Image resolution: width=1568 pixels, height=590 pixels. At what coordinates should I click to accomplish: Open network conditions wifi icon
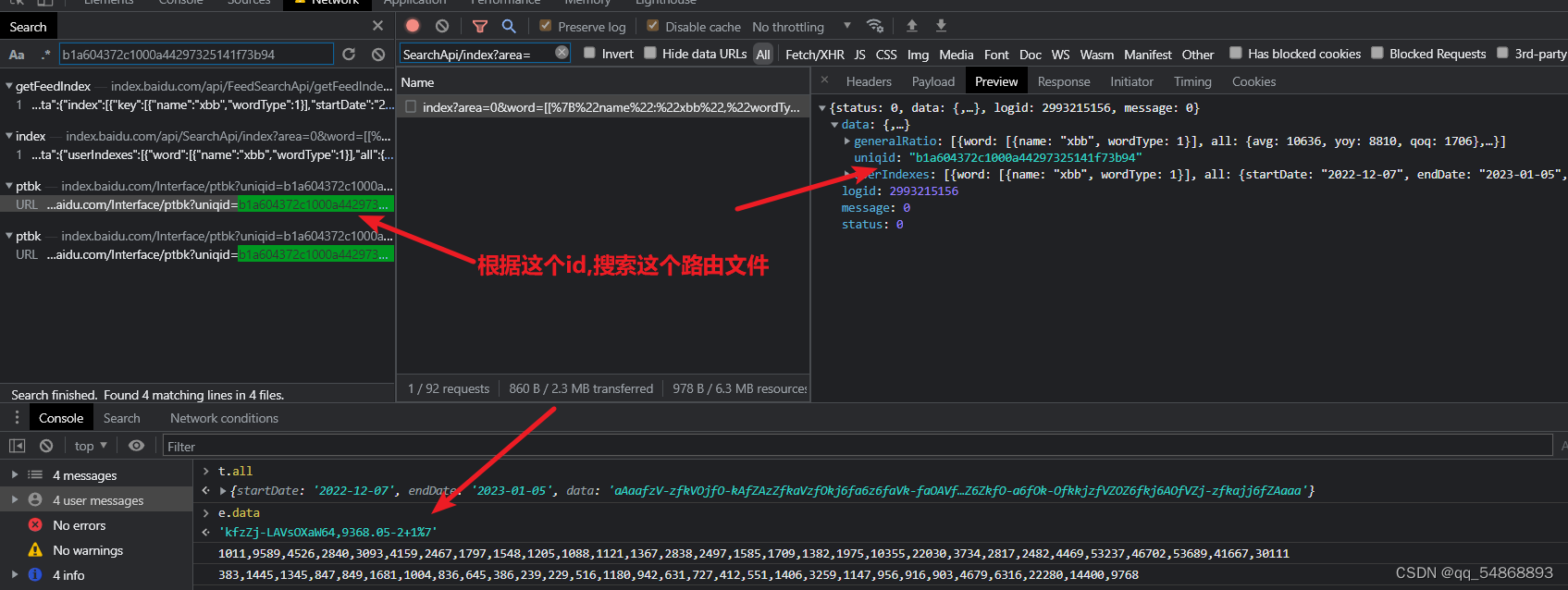pyautogui.click(x=874, y=25)
